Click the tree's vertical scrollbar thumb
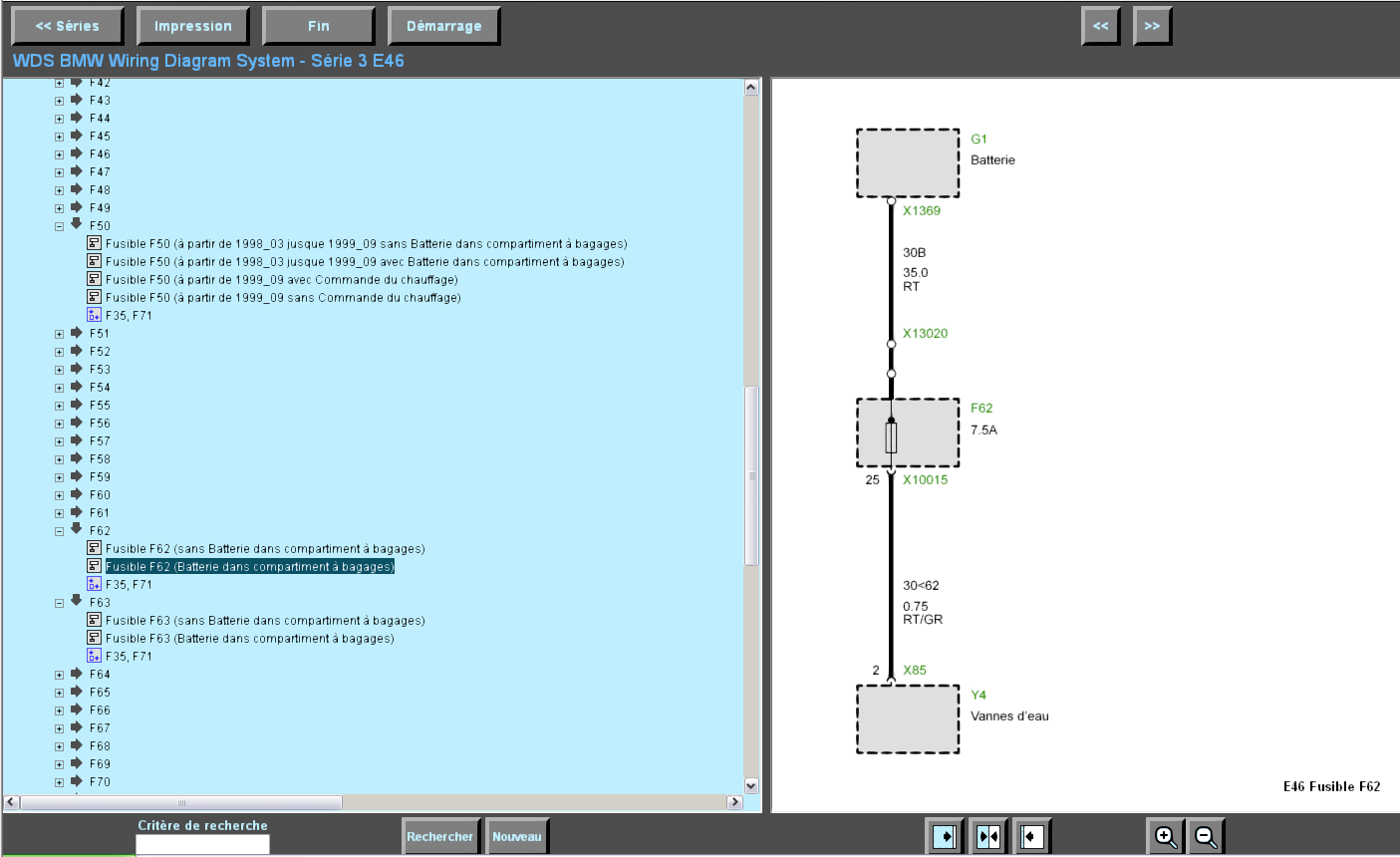This screenshot has height=857, width=1400. pyautogui.click(x=751, y=475)
